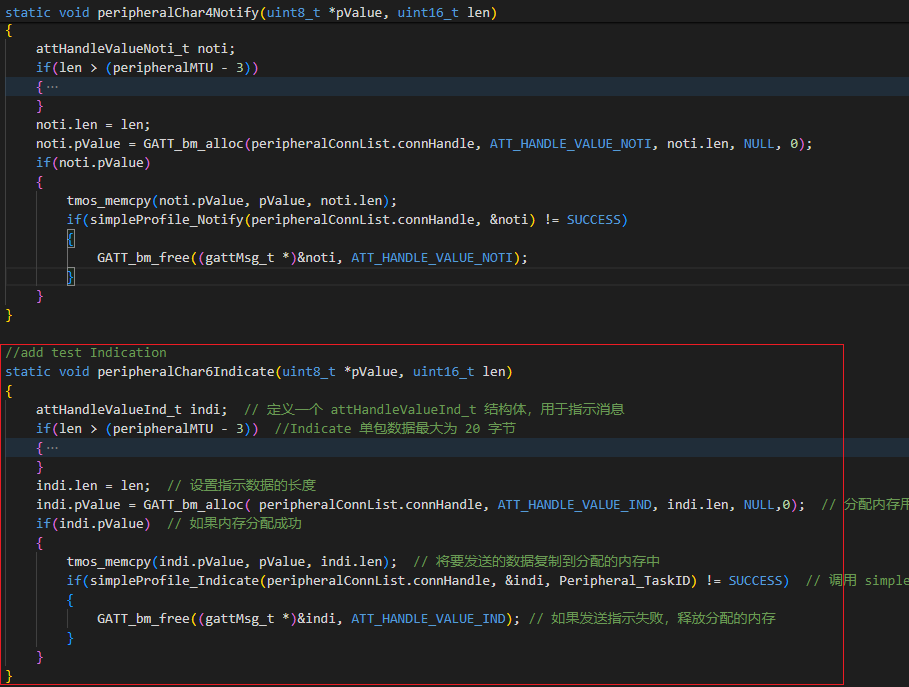Click the "indi.len = len;" statement

(93, 485)
